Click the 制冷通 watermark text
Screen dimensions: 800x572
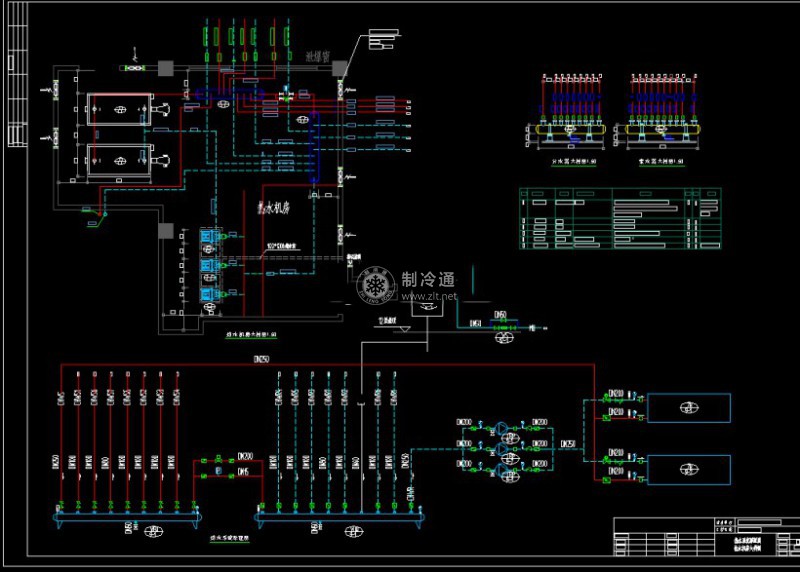tap(428, 280)
